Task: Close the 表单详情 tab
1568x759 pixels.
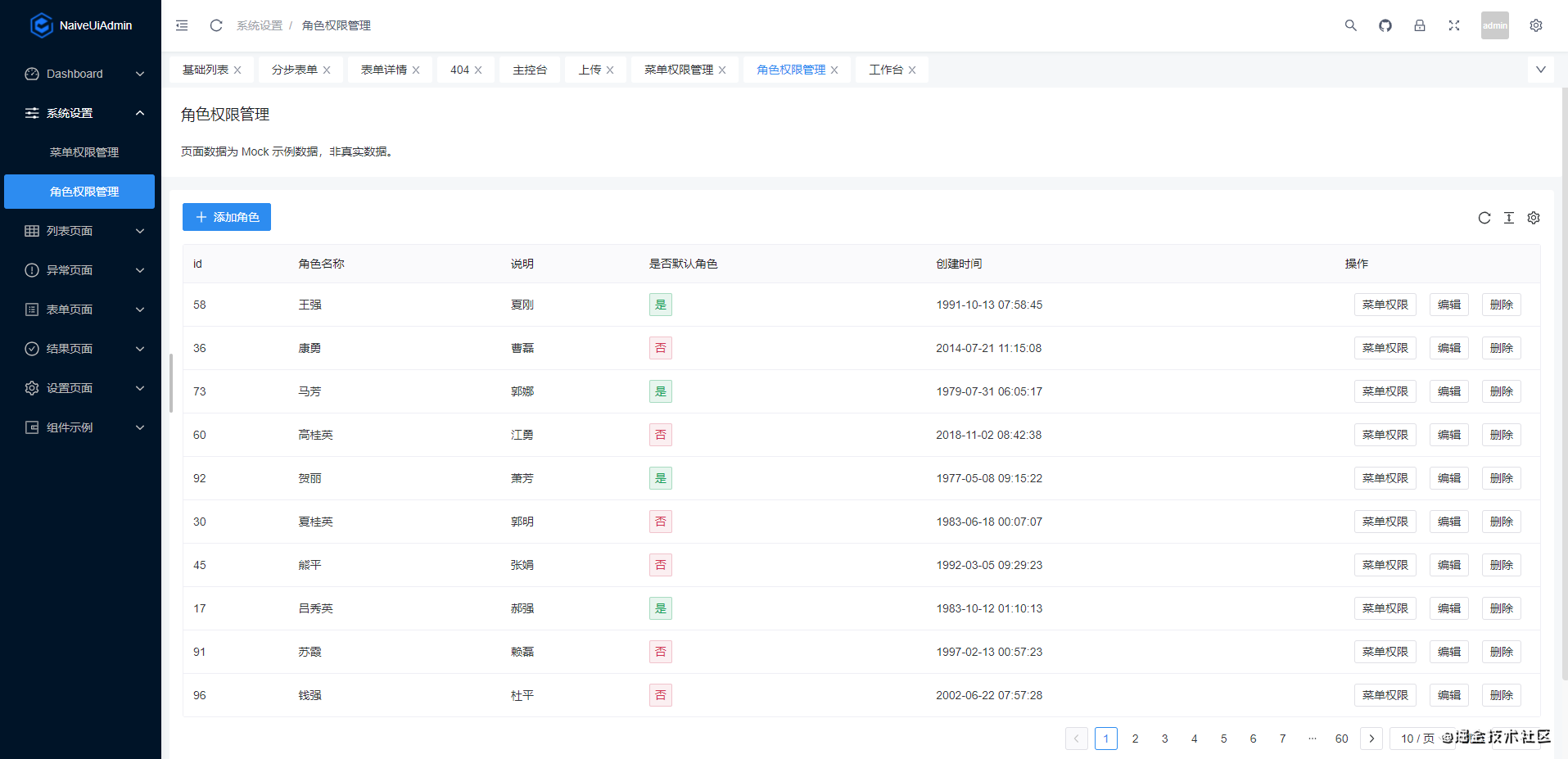Action: 416,70
